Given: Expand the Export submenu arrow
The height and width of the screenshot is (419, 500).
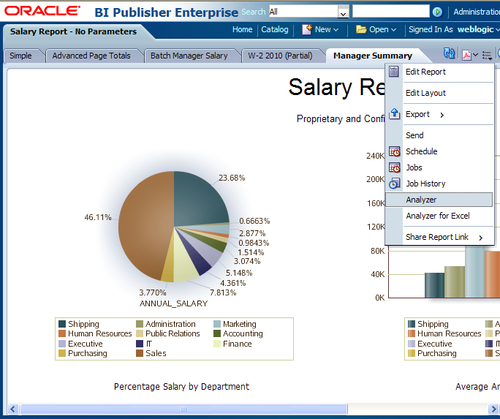Looking at the screenshot, I should point(442,115).
